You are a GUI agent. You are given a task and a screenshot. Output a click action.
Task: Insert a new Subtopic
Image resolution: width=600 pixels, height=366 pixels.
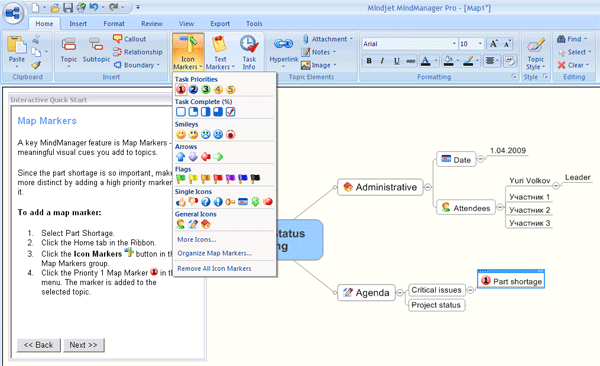tap(96, 52)
